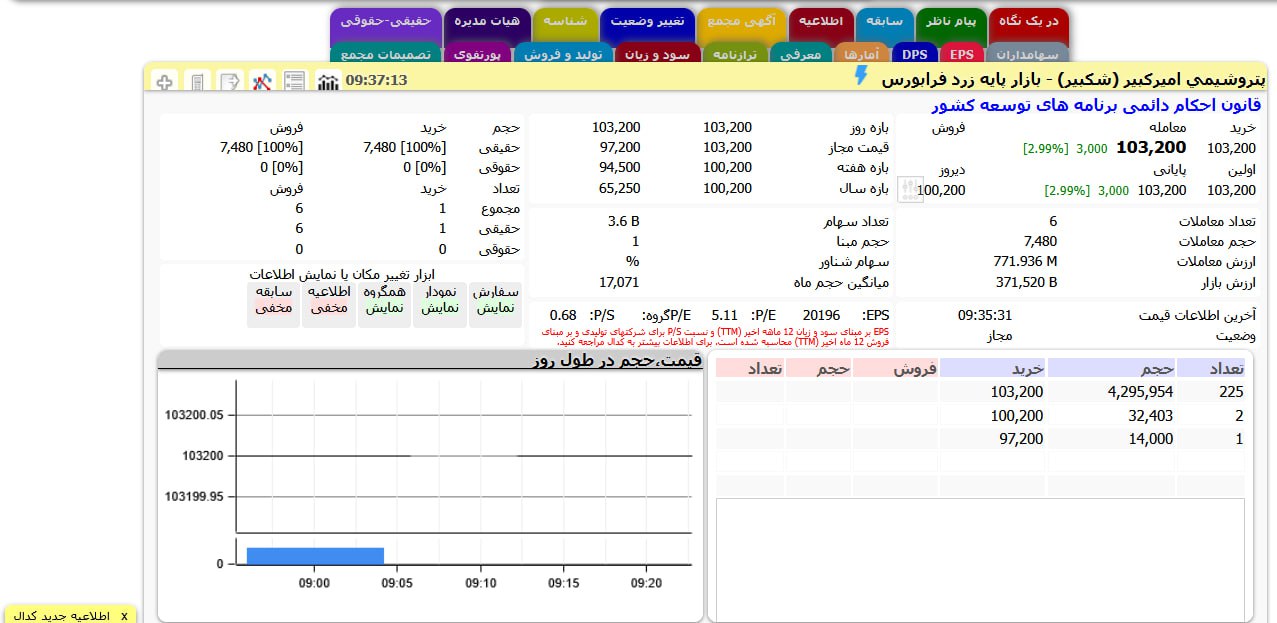Close the اطلاعیه جدید کدال notification with x
Viewport: 1277px width, 623px height.
tap(124, 615)
